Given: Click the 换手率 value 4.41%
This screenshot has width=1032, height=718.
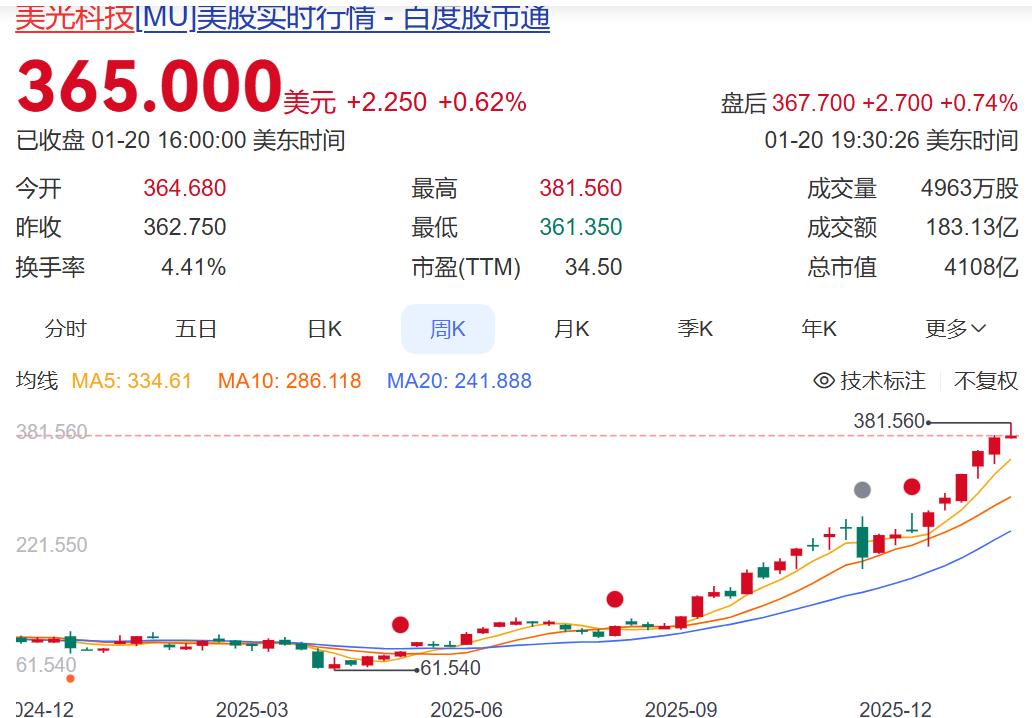Looking at the screenshot, I should point(194,267).
